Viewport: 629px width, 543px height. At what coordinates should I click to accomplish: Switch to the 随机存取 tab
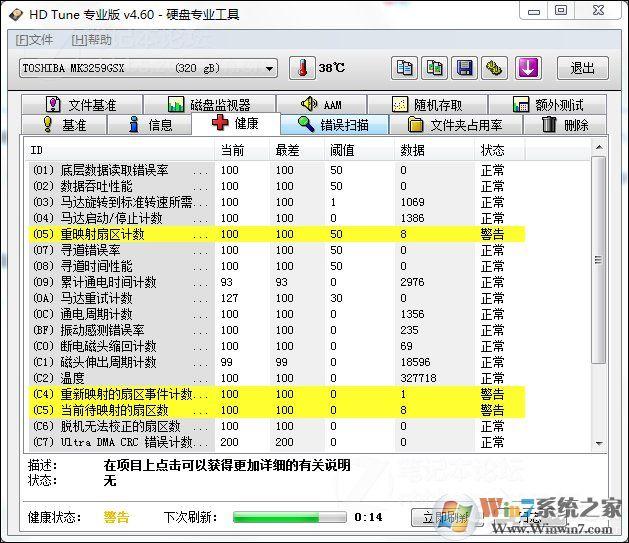coord(427,105)
